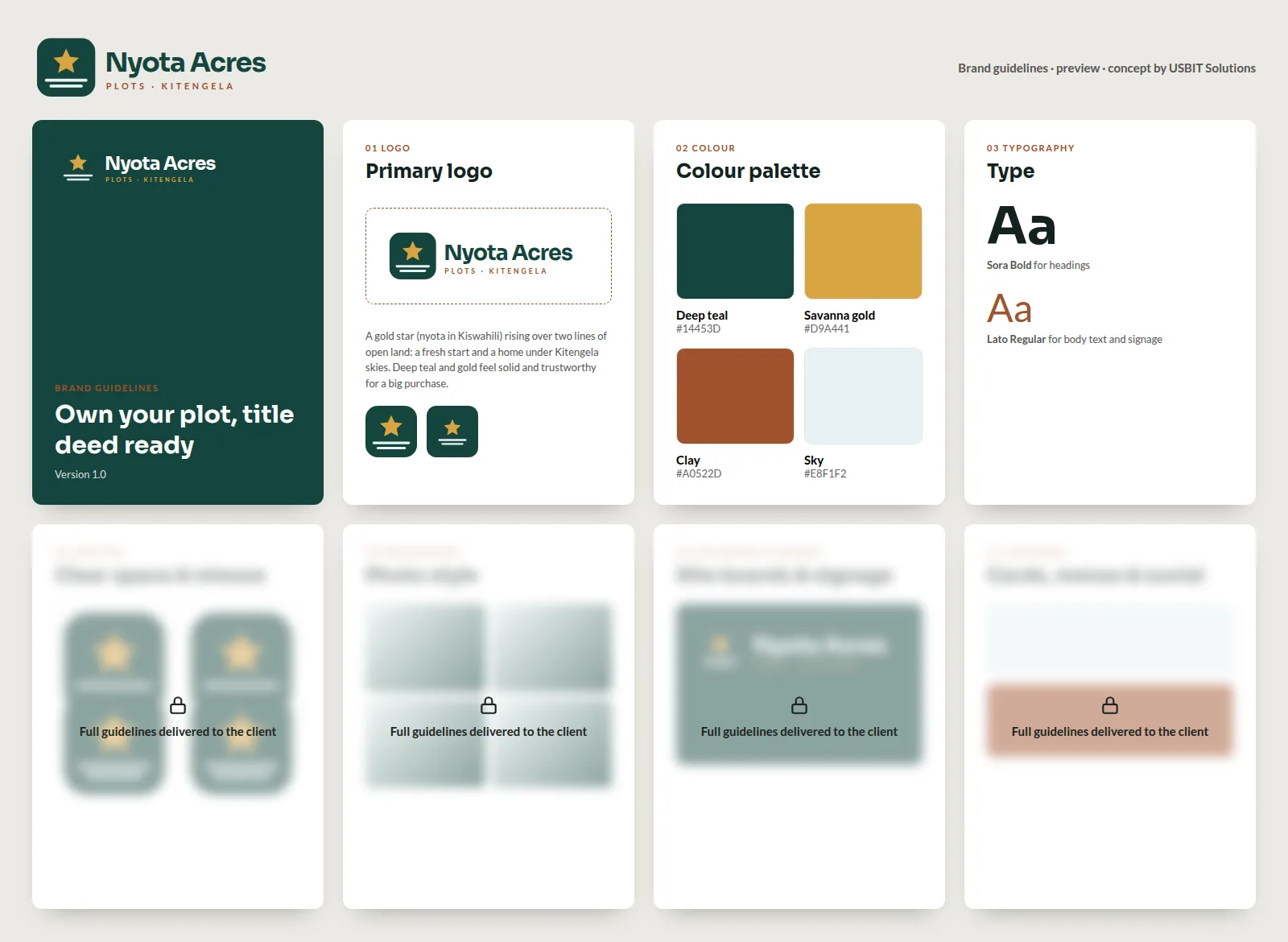Viewport: 1288px width, 942px height.
Task: Click the "Primary logo" heading
Action: coord(429,171)
